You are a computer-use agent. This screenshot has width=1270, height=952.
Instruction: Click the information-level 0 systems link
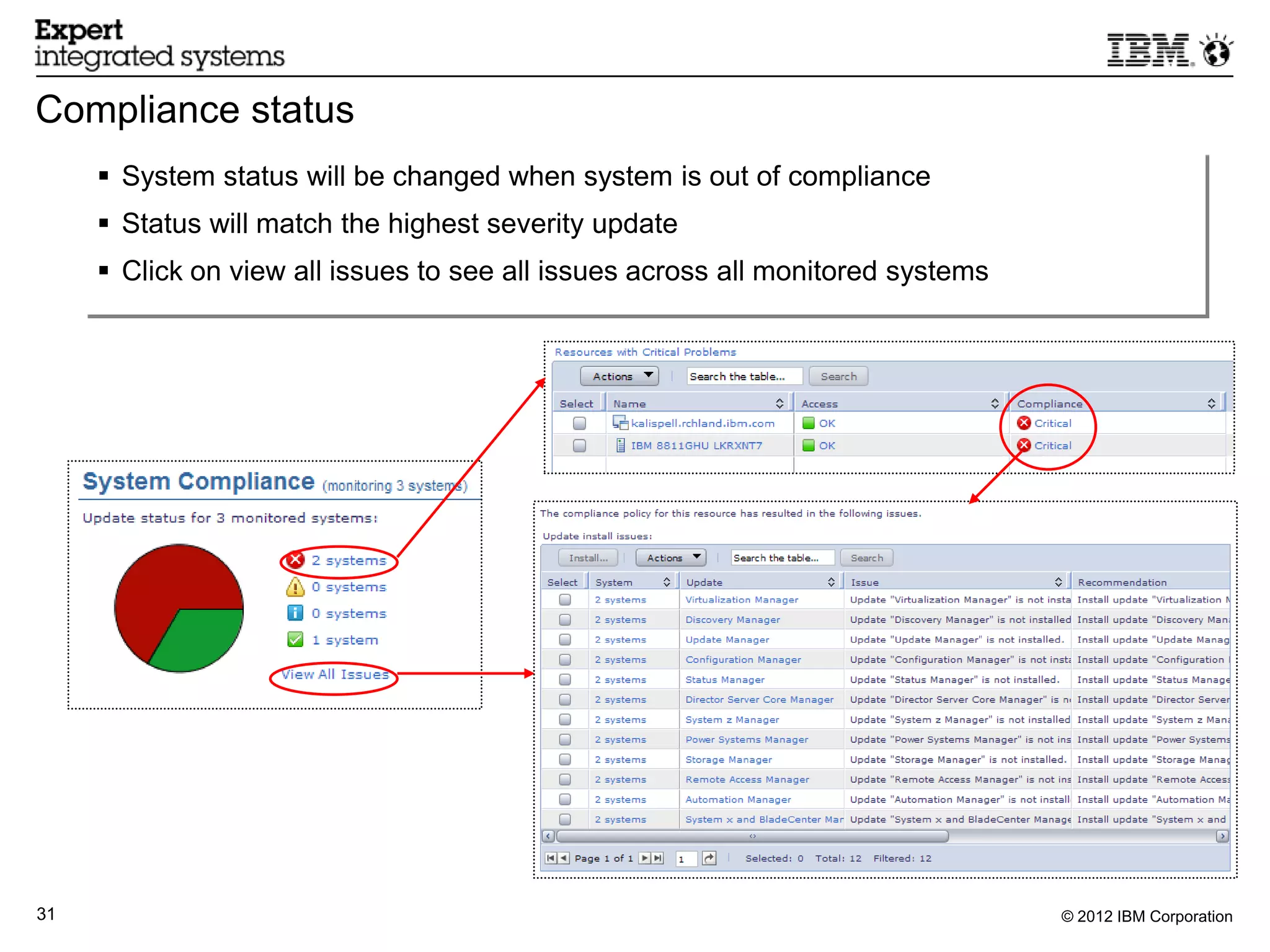point(349,614)
